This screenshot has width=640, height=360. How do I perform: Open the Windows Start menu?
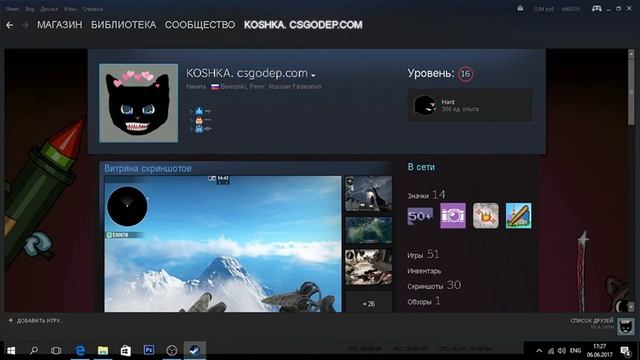click(x=11, y=350)
